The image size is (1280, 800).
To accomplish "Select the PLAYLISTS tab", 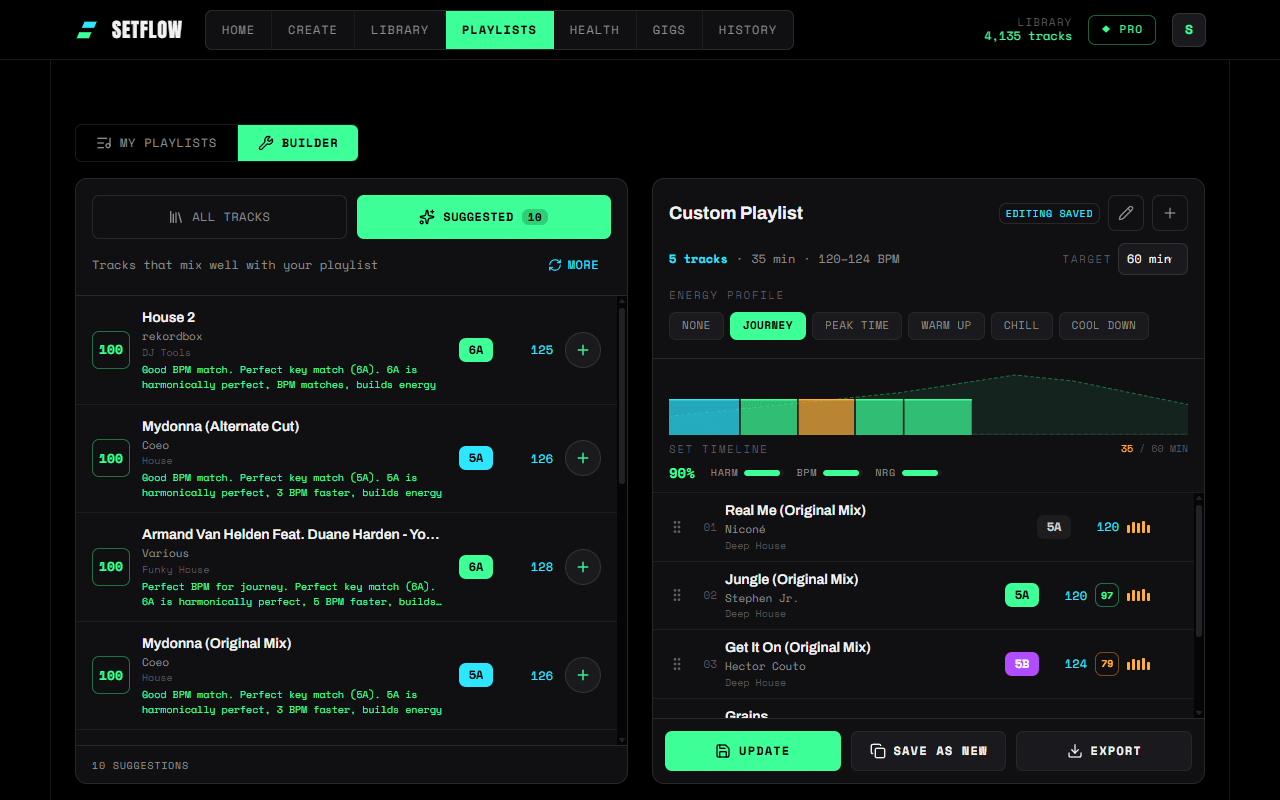I will pyautogui.click(x=499, y=30).
